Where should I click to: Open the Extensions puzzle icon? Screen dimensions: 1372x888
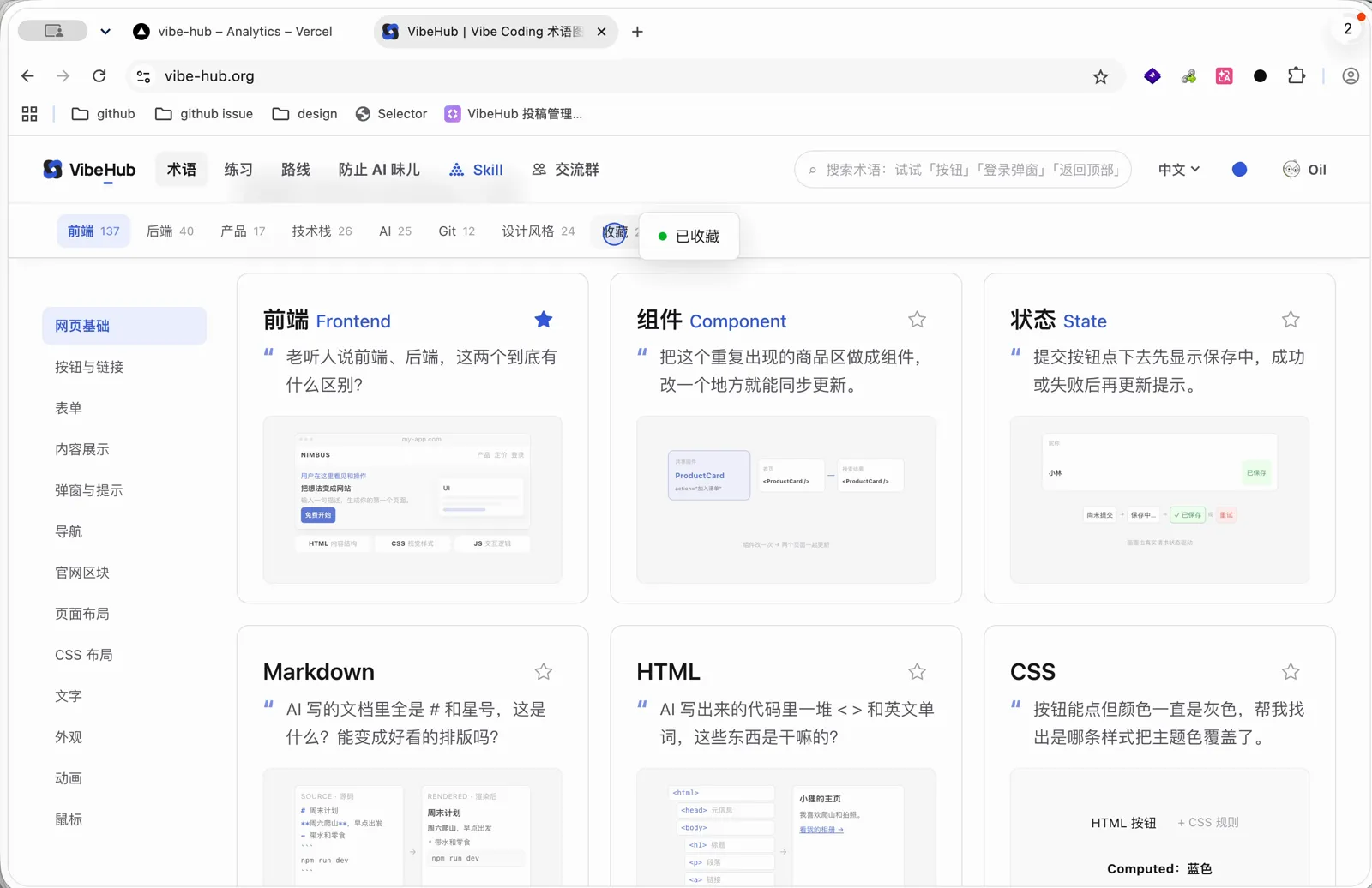[x=1297, y=75]
